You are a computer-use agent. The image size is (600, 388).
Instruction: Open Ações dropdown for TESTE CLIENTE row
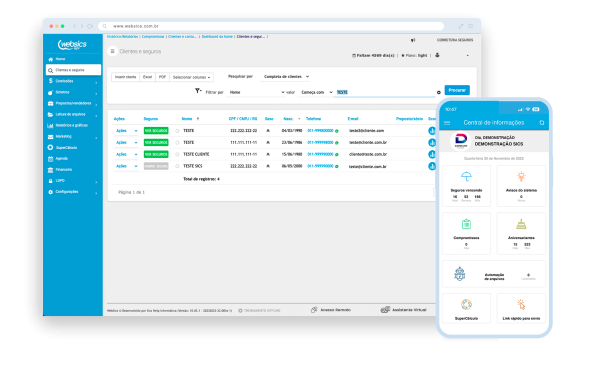pyautogui.click(x=126, y=155)
